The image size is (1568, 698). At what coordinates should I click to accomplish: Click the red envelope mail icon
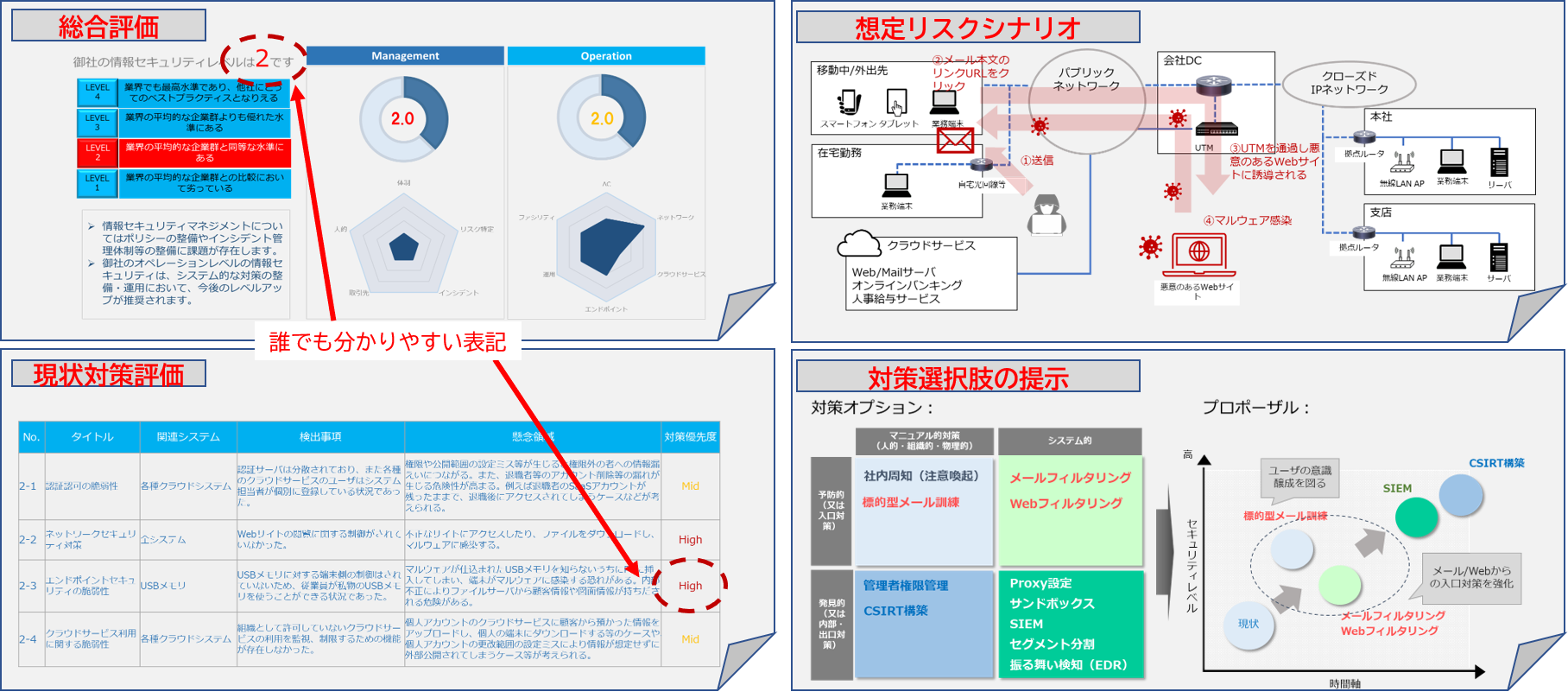pos(955,140)
